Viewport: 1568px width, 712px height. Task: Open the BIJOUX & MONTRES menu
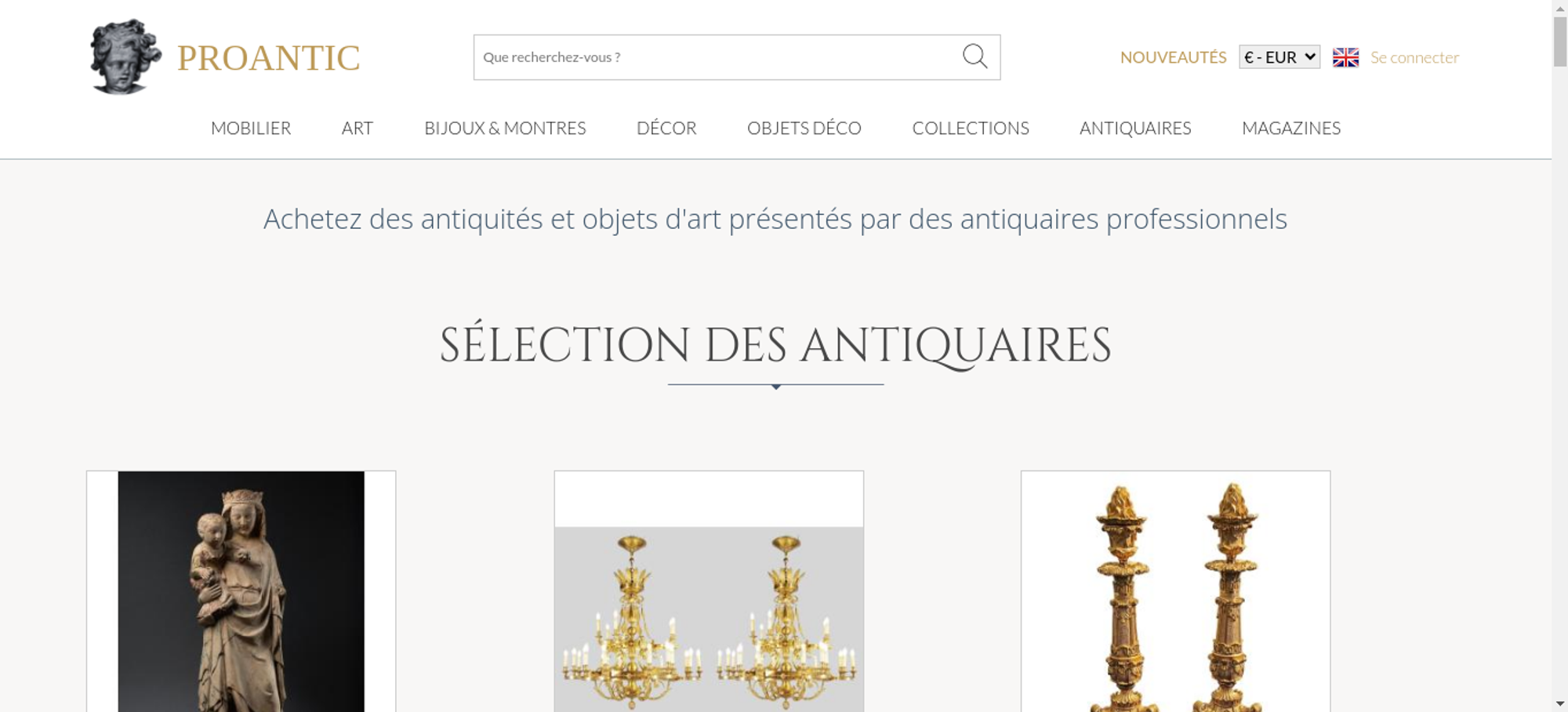coord(505,128)
